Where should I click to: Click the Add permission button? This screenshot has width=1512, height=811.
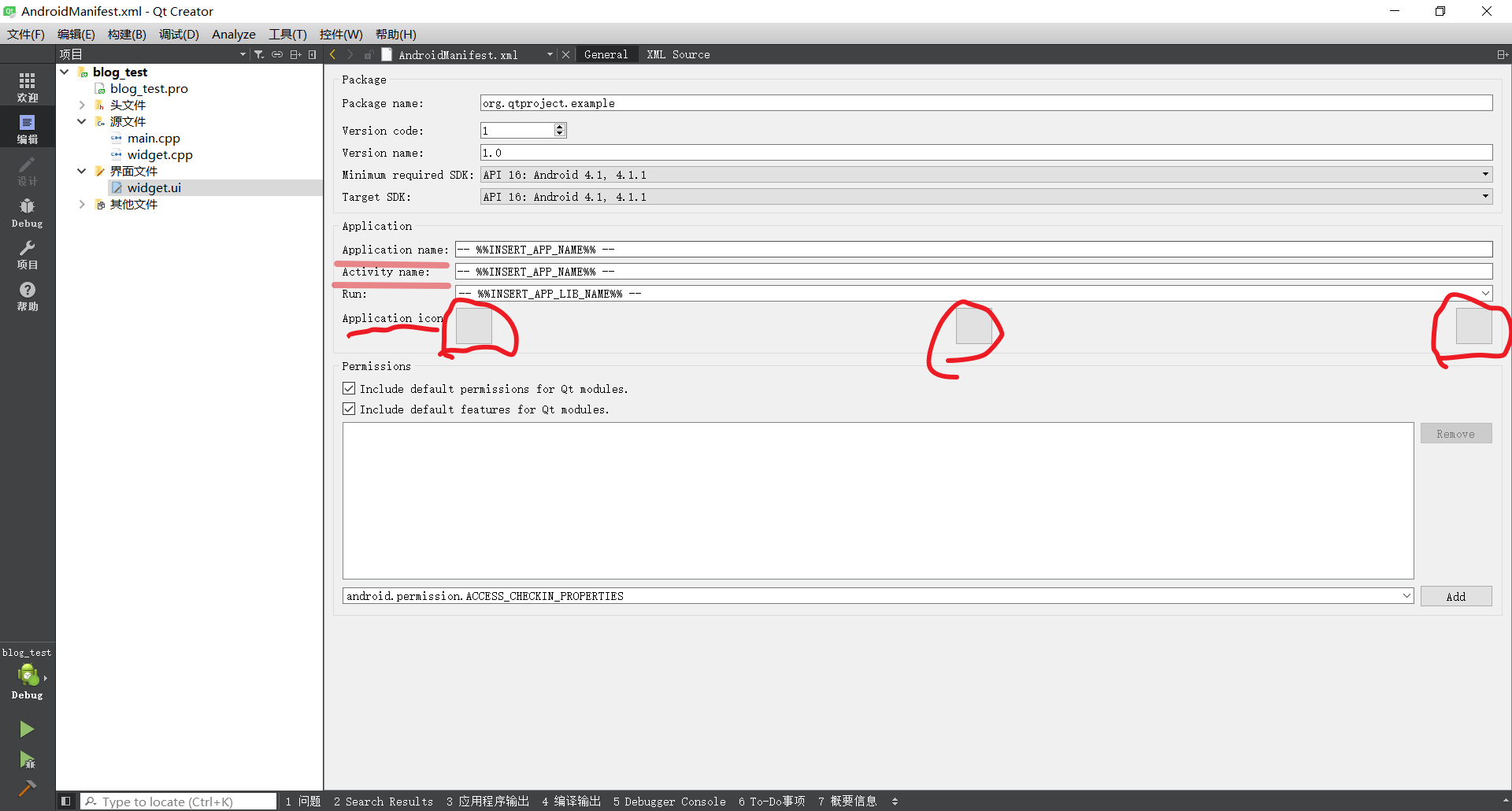coord(1456,596)
